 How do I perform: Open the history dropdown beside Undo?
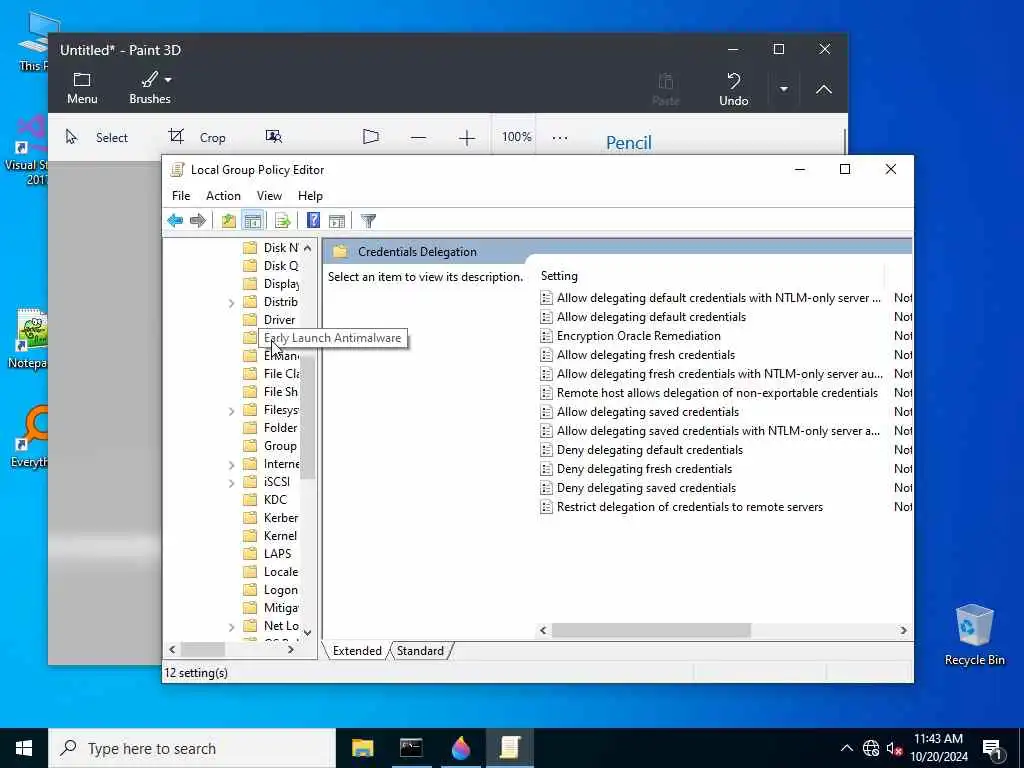point(783,89)
